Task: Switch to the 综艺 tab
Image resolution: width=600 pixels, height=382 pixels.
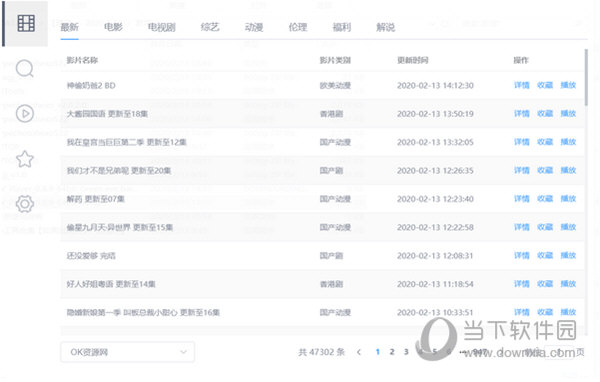Action: [210, 27]
